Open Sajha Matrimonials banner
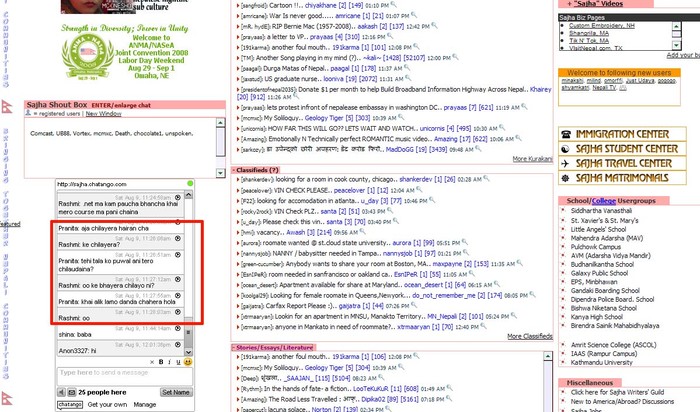 click(x=622, y=178)
